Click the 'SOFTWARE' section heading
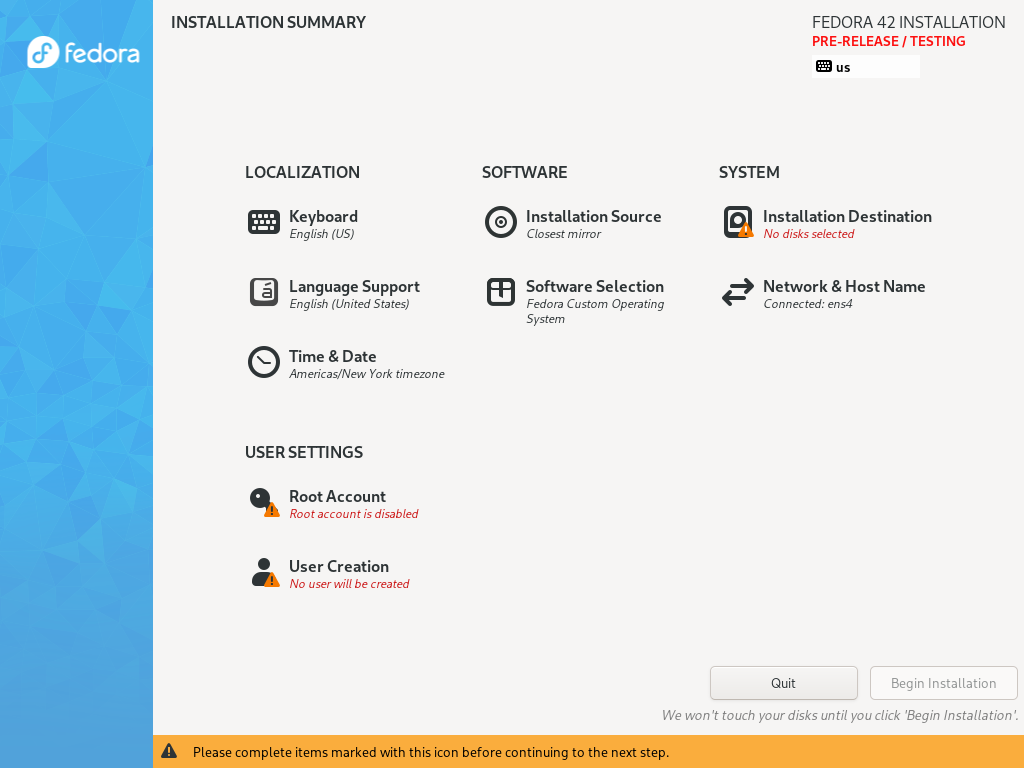The image size is (1024, 768). tap(524, 172)
